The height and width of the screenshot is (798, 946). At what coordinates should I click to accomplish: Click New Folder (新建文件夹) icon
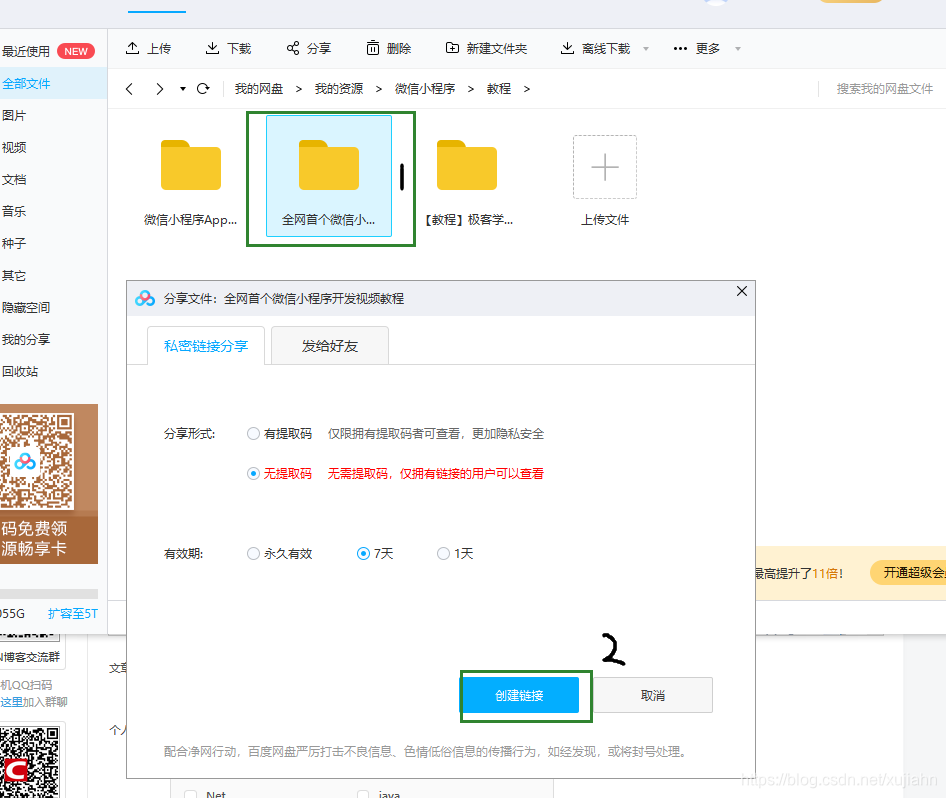452,48
